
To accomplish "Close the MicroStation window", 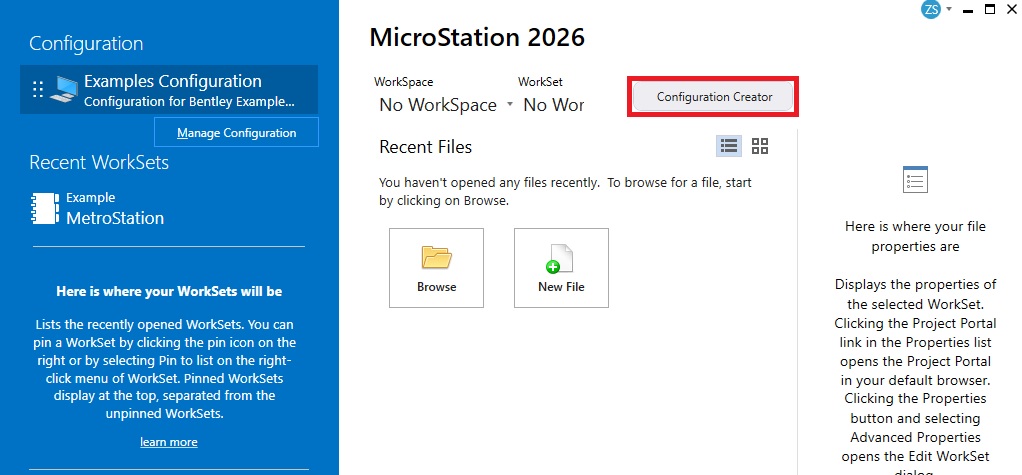I will (1011, 10).
